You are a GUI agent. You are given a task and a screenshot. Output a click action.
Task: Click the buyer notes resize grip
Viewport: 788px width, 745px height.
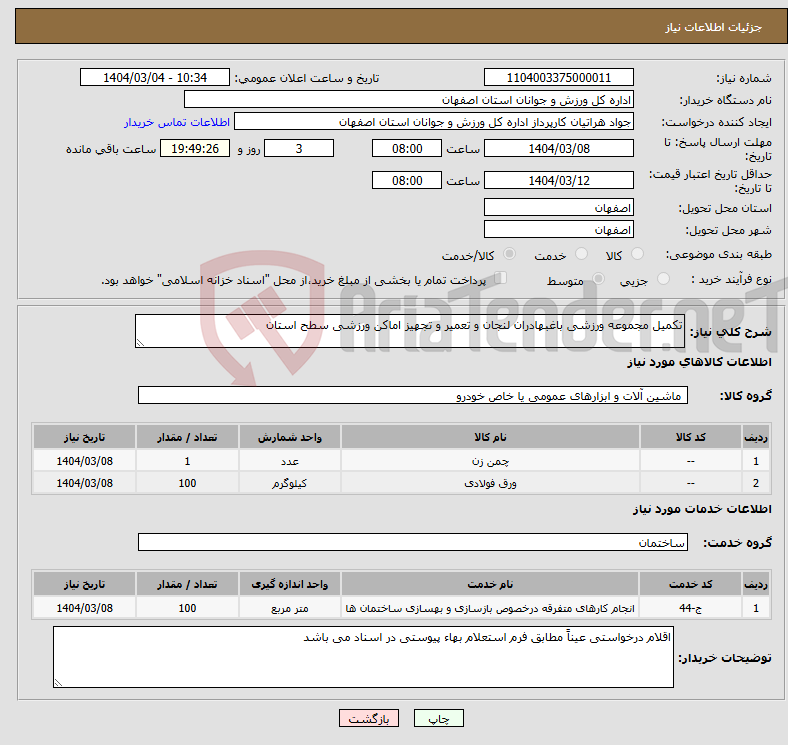pos(58,682)
